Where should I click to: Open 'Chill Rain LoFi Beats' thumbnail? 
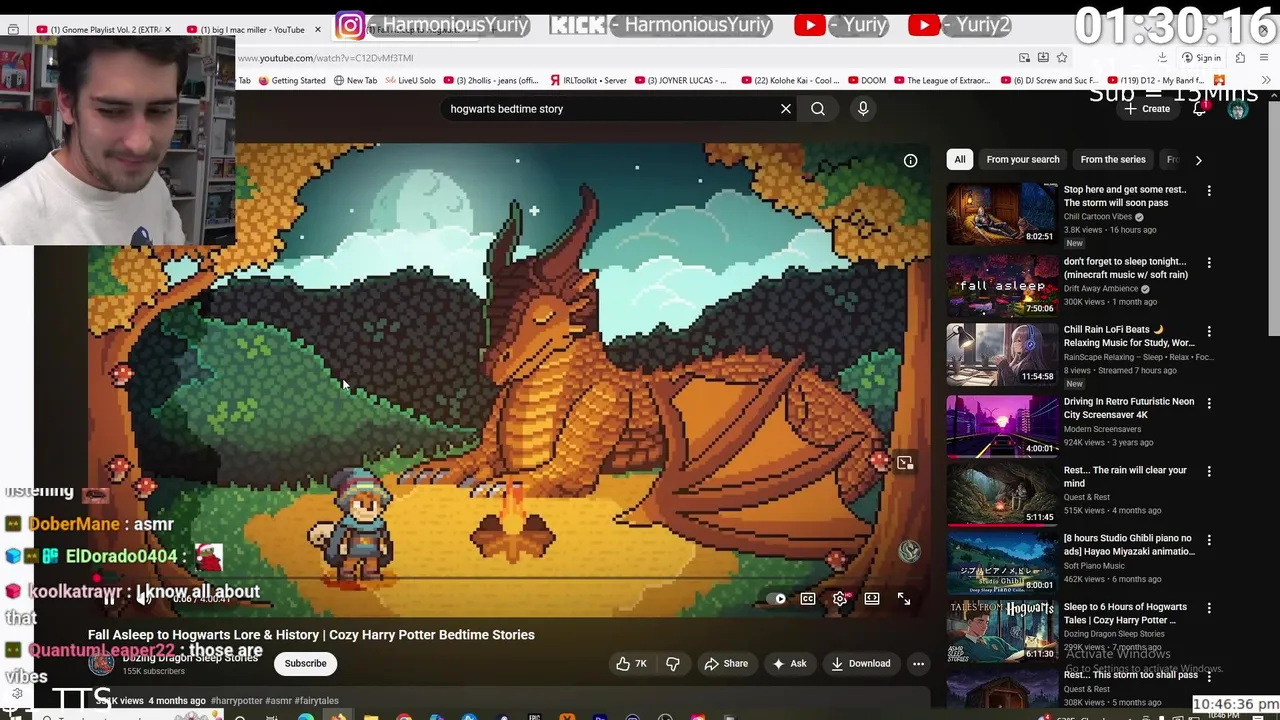point(1002,353)
